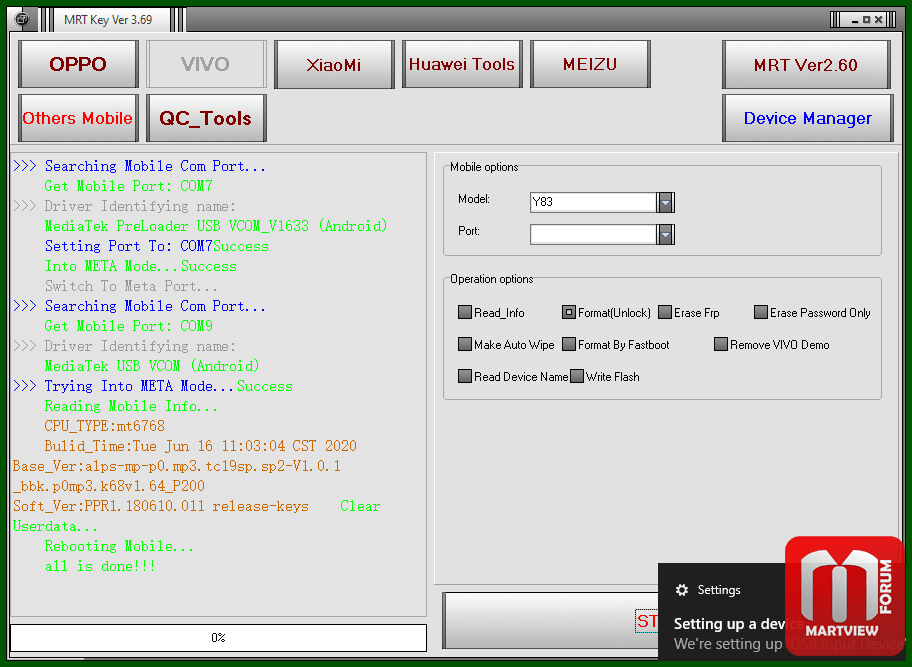Open the 'Setting up a device' notification
Image resolution: width=912 pixels, height=667 pixels.
[x=730, y=624]
